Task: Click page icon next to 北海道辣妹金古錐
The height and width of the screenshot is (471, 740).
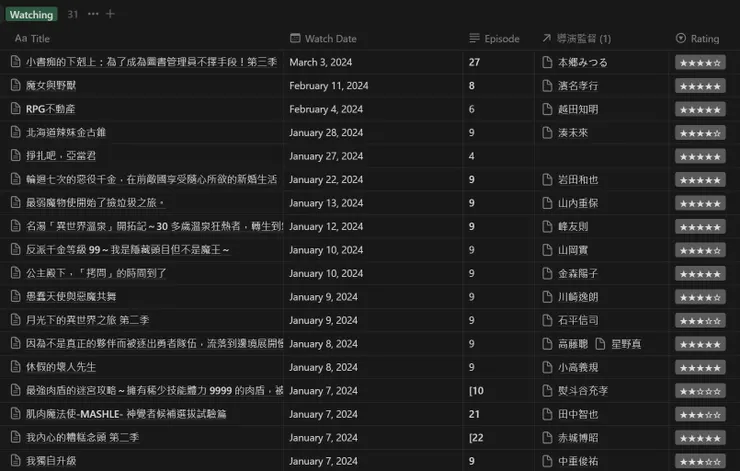Action: pos(16,132)
